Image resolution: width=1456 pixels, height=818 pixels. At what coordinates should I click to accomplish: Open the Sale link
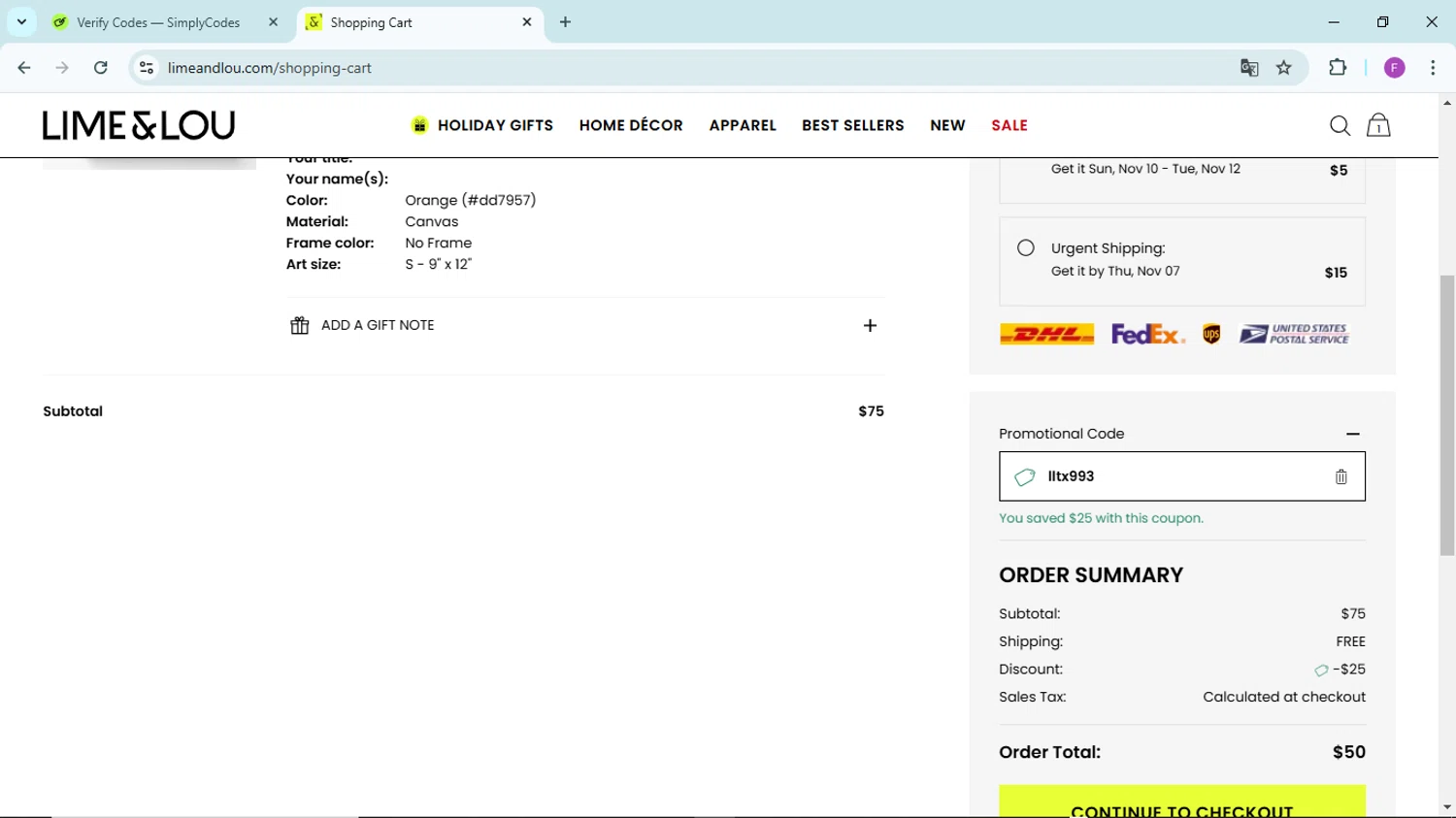pyautogui.click(x=1009, y=125)
